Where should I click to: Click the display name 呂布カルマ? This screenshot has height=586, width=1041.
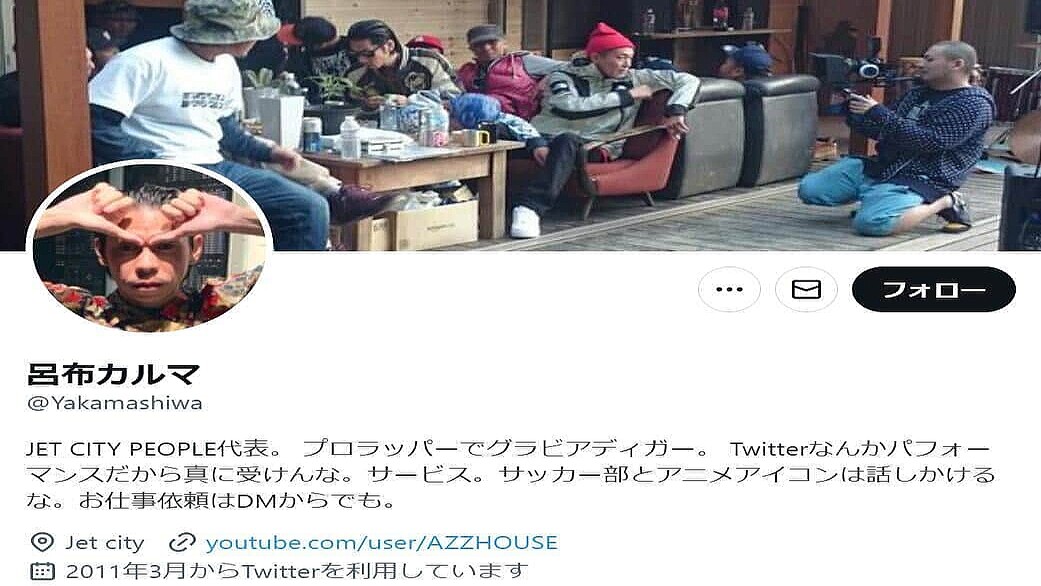[113, 374]
